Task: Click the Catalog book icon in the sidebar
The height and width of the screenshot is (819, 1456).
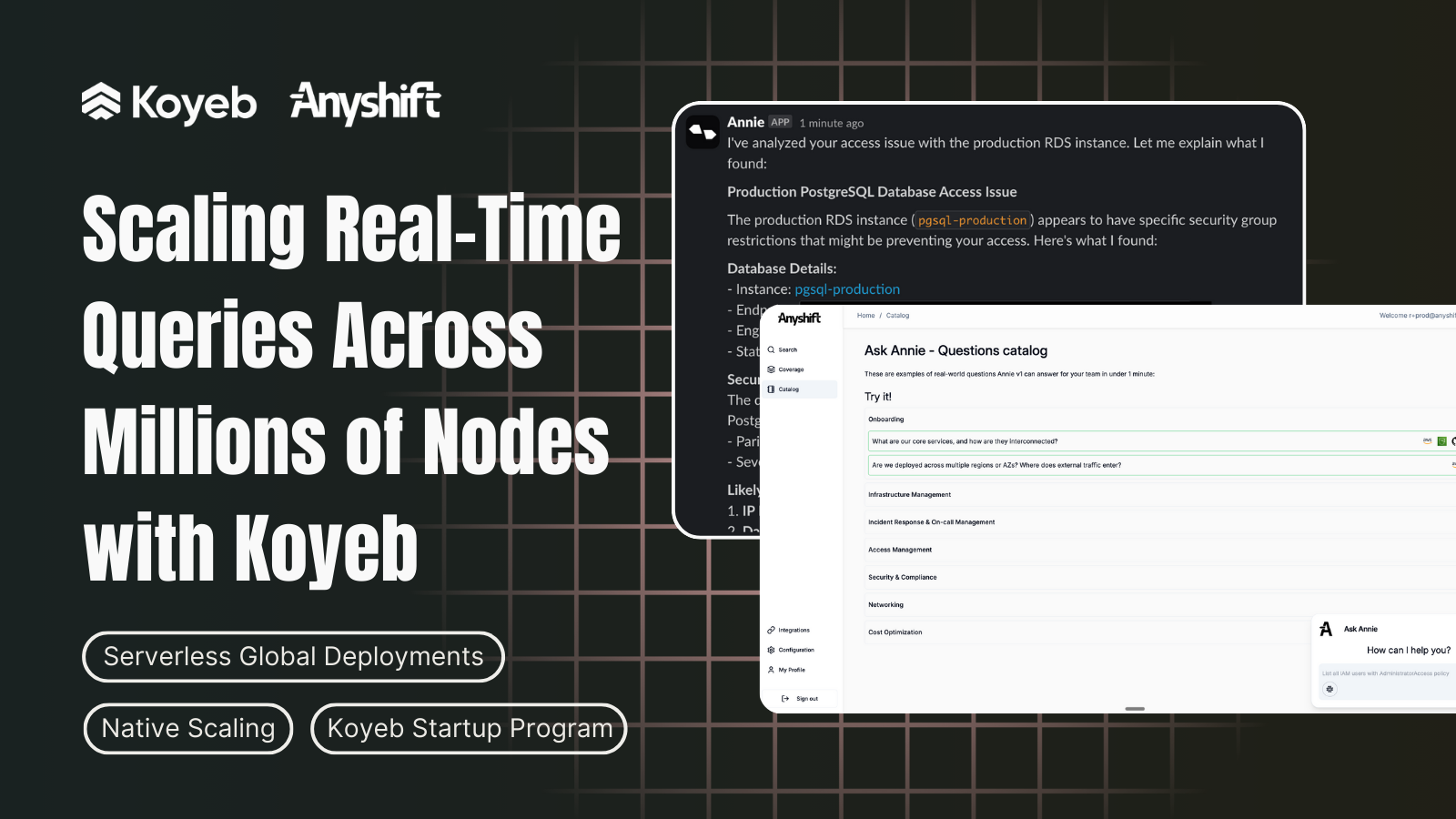Action: (772, 389)
